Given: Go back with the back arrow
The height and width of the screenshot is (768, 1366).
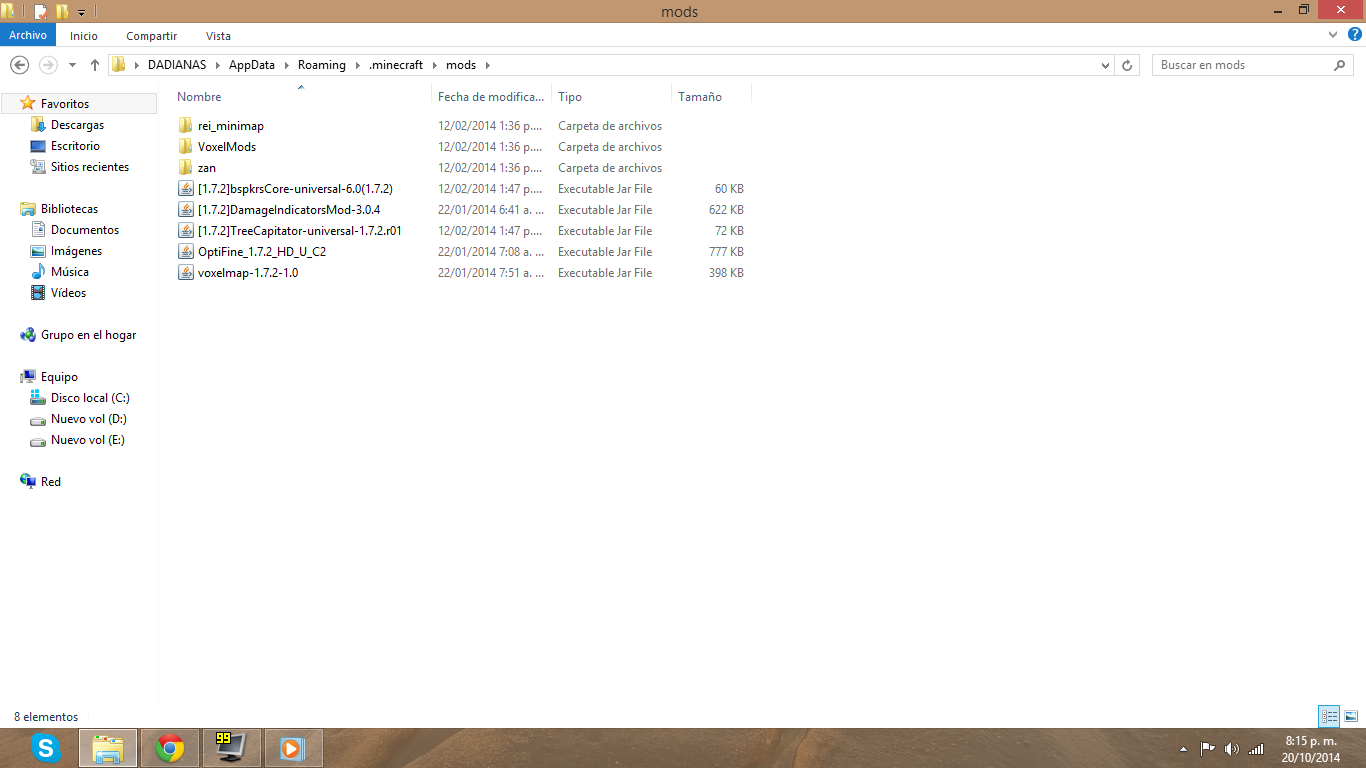Looking at the screenshot, I should pos(18,65).
